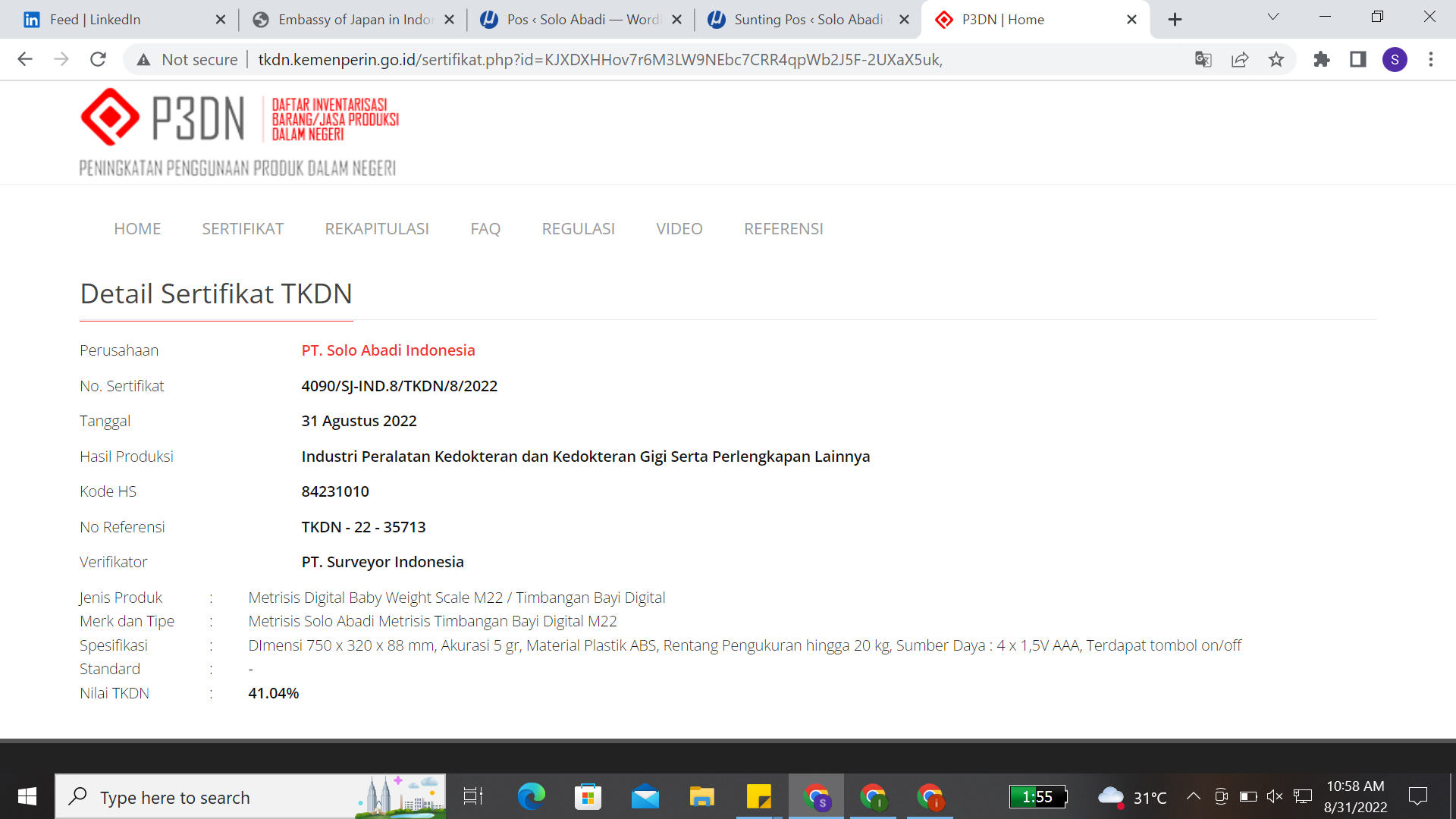Screen dimensions: 1456x819
Task: Open the REGULASI menu item
Action: [x=578, y=228]
